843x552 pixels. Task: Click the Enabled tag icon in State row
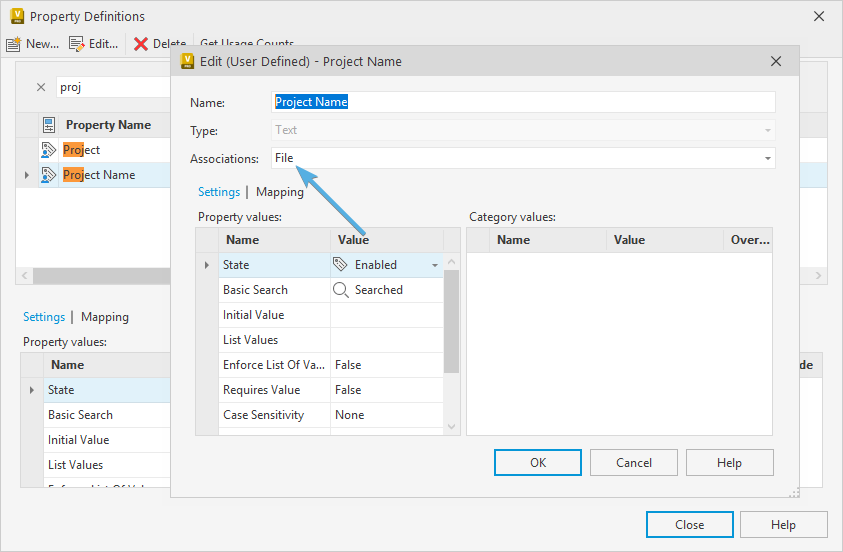tap(341, 265)
